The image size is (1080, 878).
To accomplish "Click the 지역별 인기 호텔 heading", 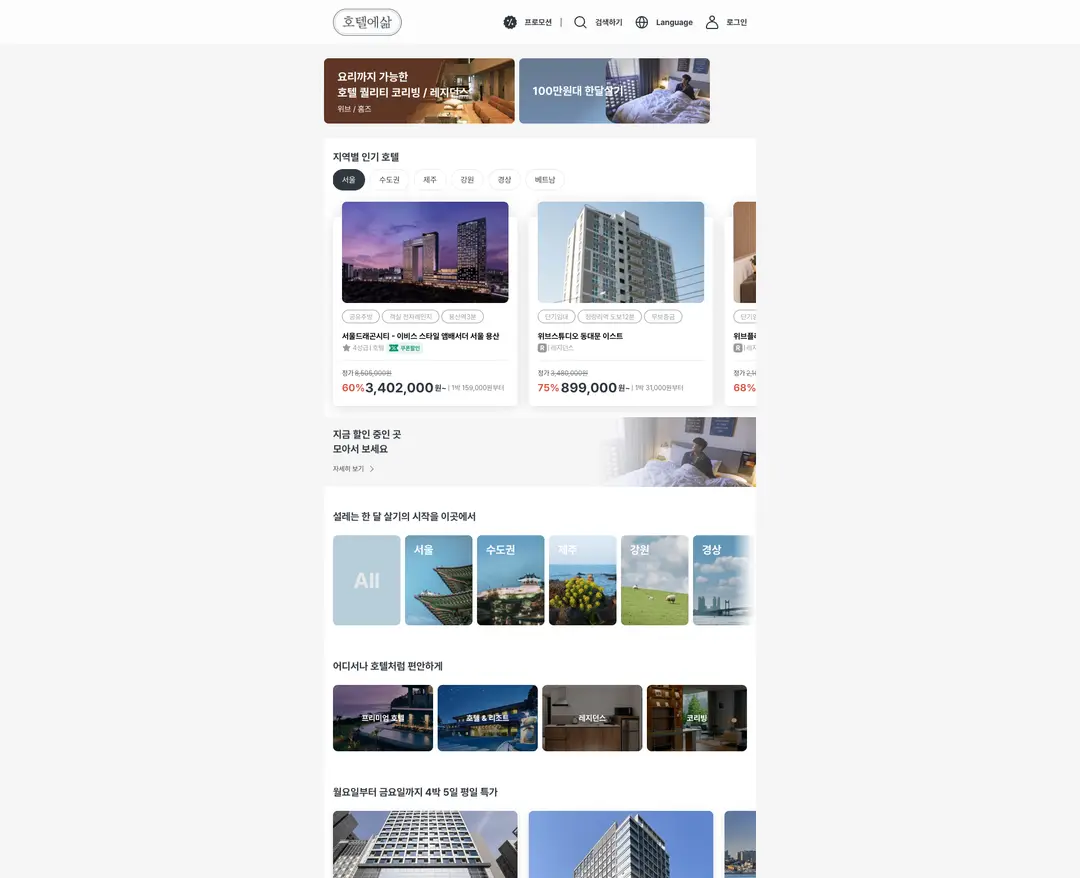I will pyautogui.click(x=366, y=157).
